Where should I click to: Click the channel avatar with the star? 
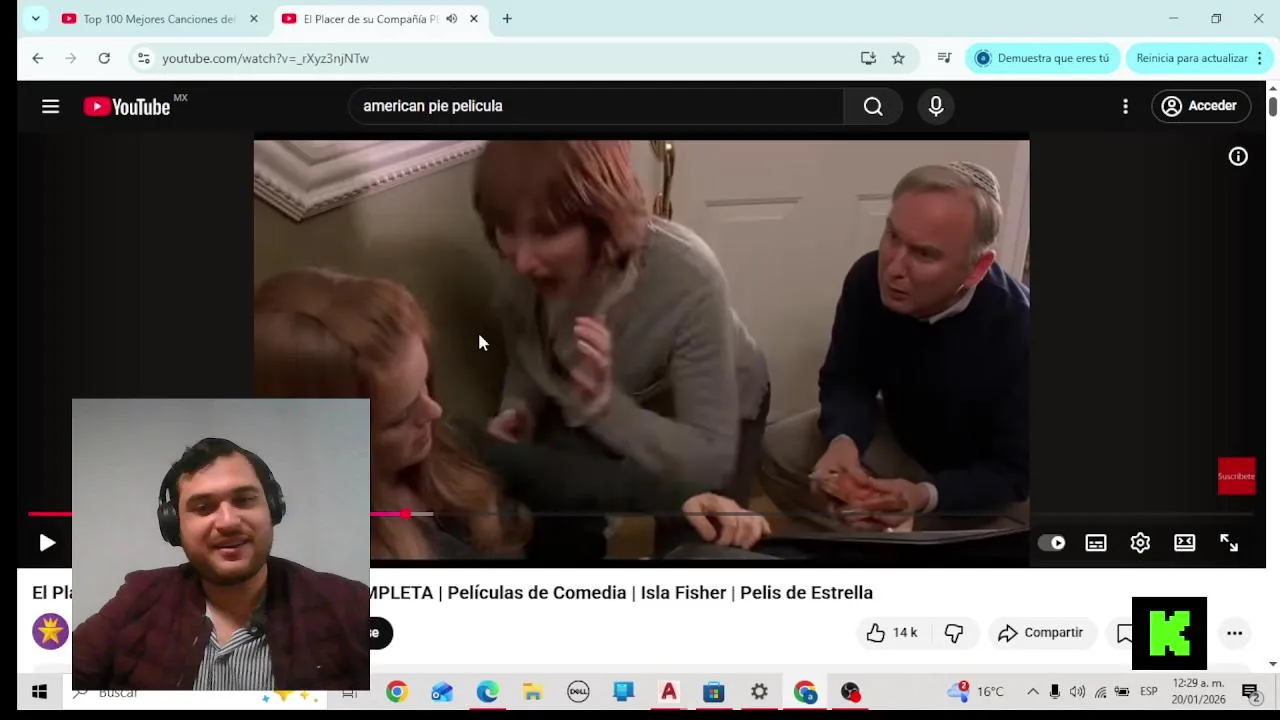pos(50,632)
